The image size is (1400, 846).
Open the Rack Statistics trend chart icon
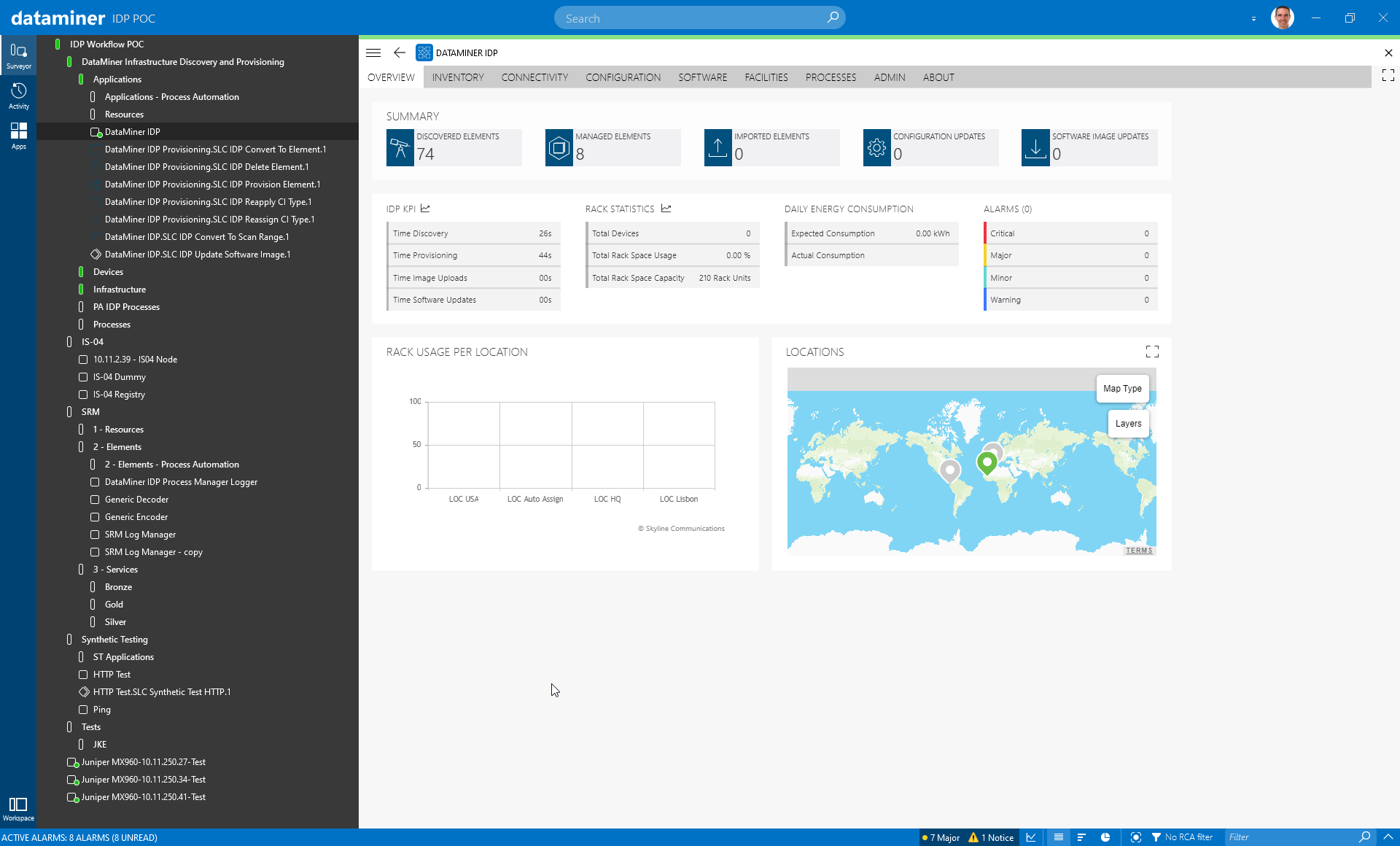pyautogui.click(x=666, y=209)
